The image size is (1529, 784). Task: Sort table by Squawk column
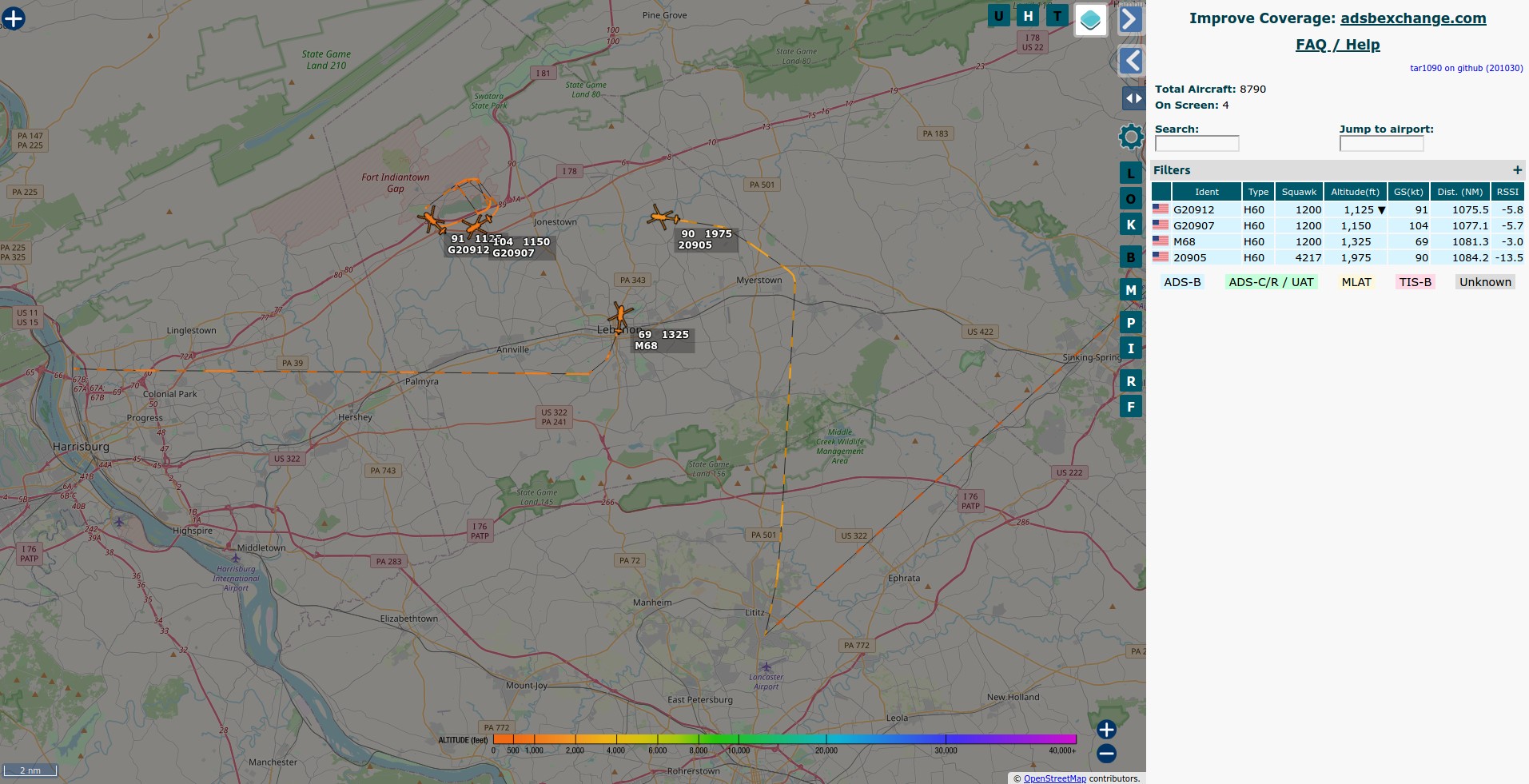point(1299,192)
